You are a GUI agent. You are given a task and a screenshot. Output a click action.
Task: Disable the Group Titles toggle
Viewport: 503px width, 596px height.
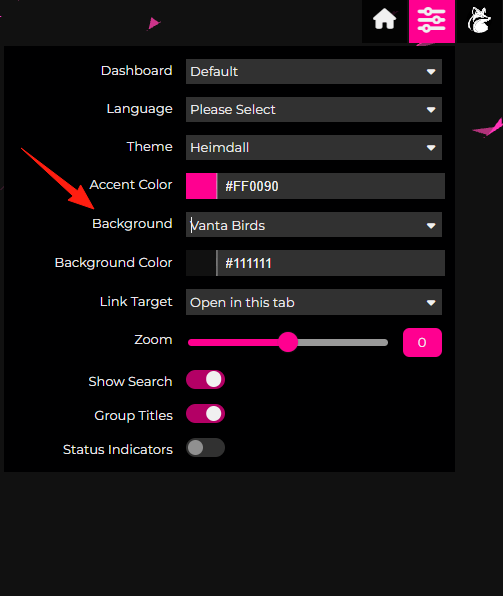tap(205, 414)
